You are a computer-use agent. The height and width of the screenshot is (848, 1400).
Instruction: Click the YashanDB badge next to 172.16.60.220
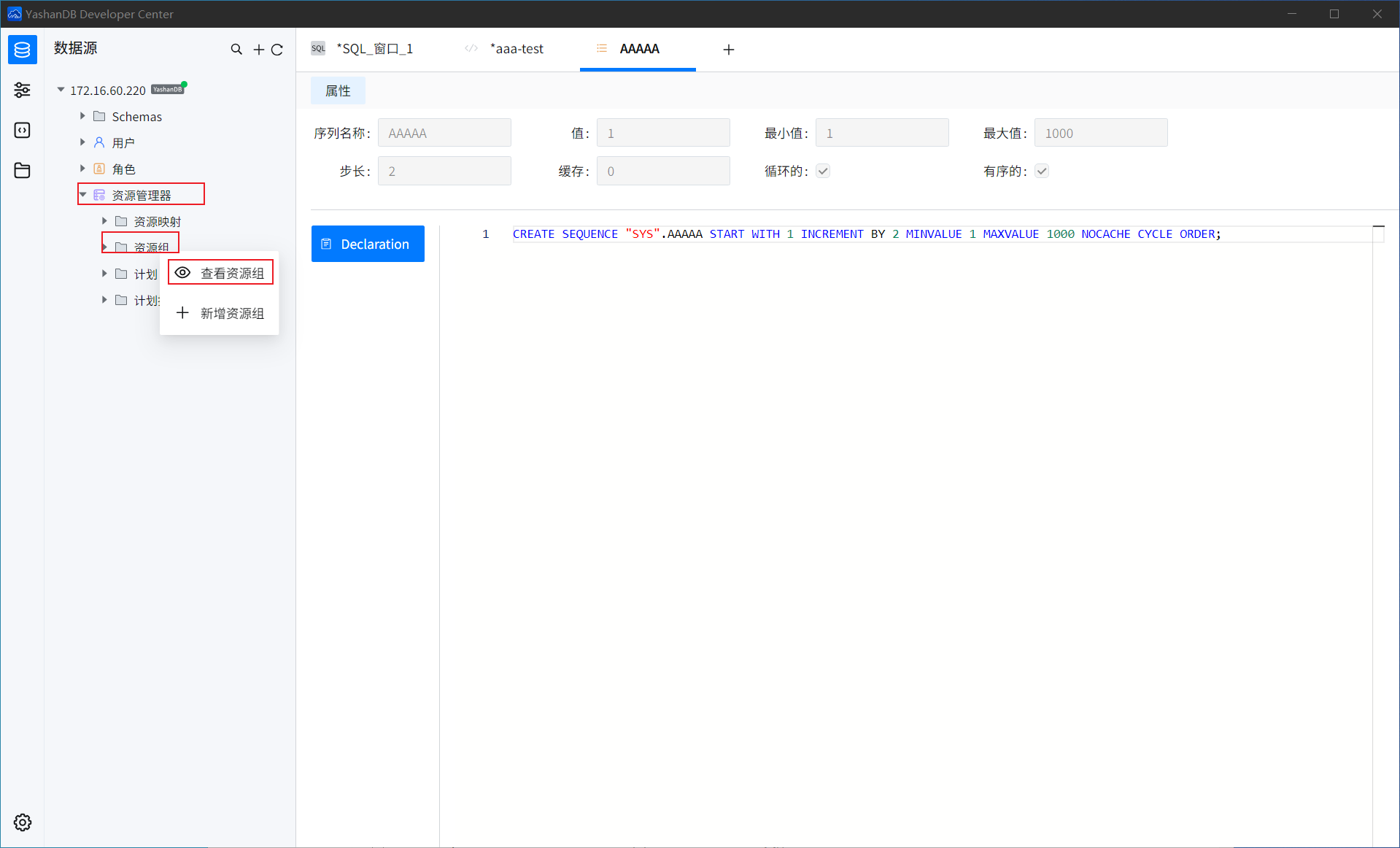pos(167,90)
